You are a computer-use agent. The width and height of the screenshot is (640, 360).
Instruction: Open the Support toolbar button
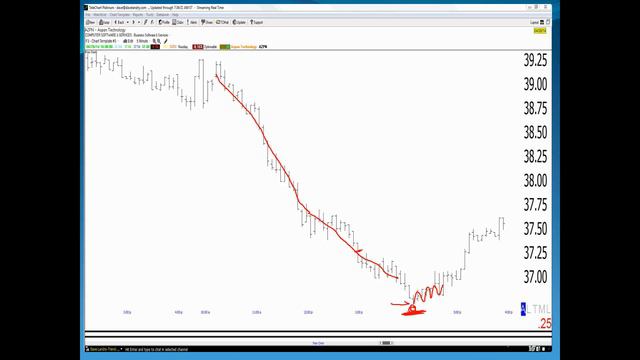[x=256, y=22]
